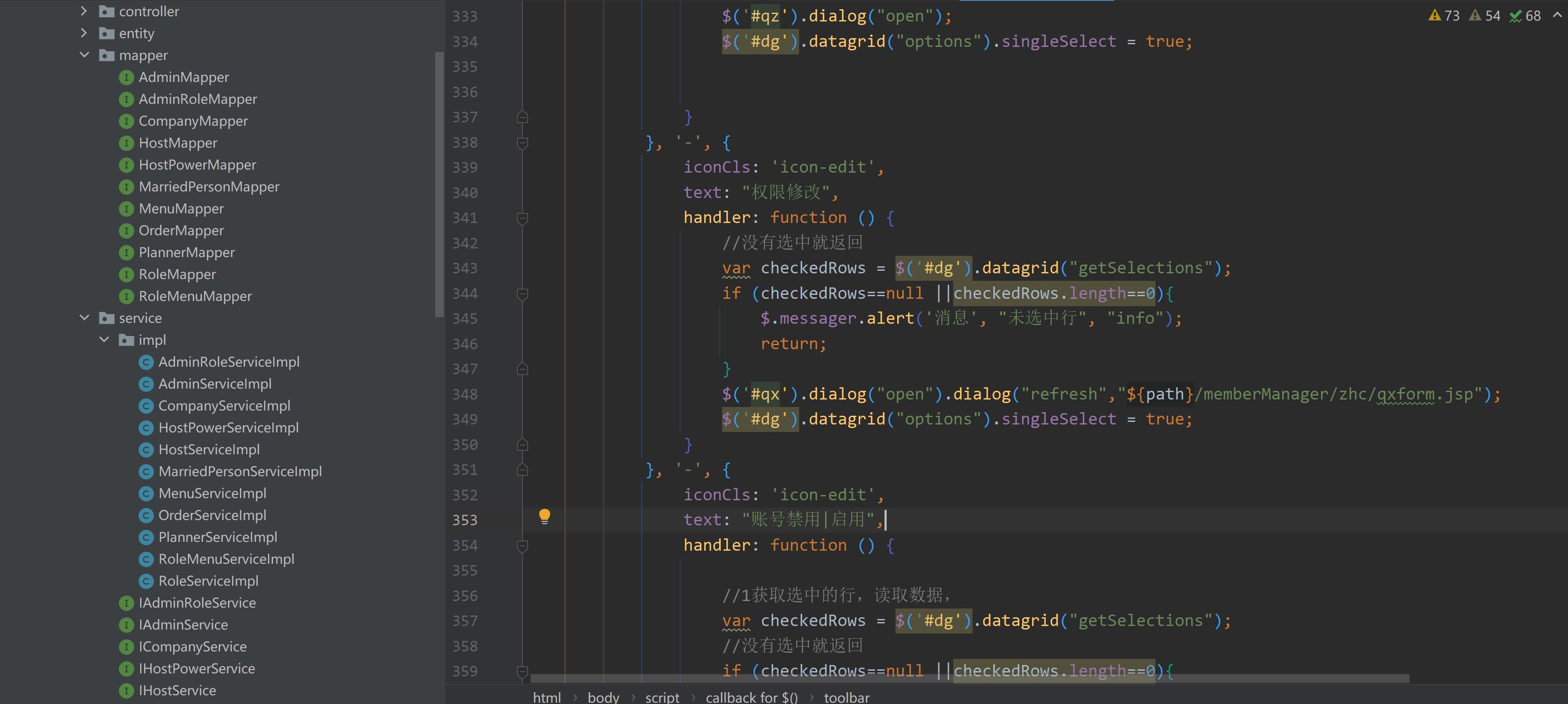Click the inspections widget up arrow
This screenshot has width=1568, height=704.
coord(1557,15)
